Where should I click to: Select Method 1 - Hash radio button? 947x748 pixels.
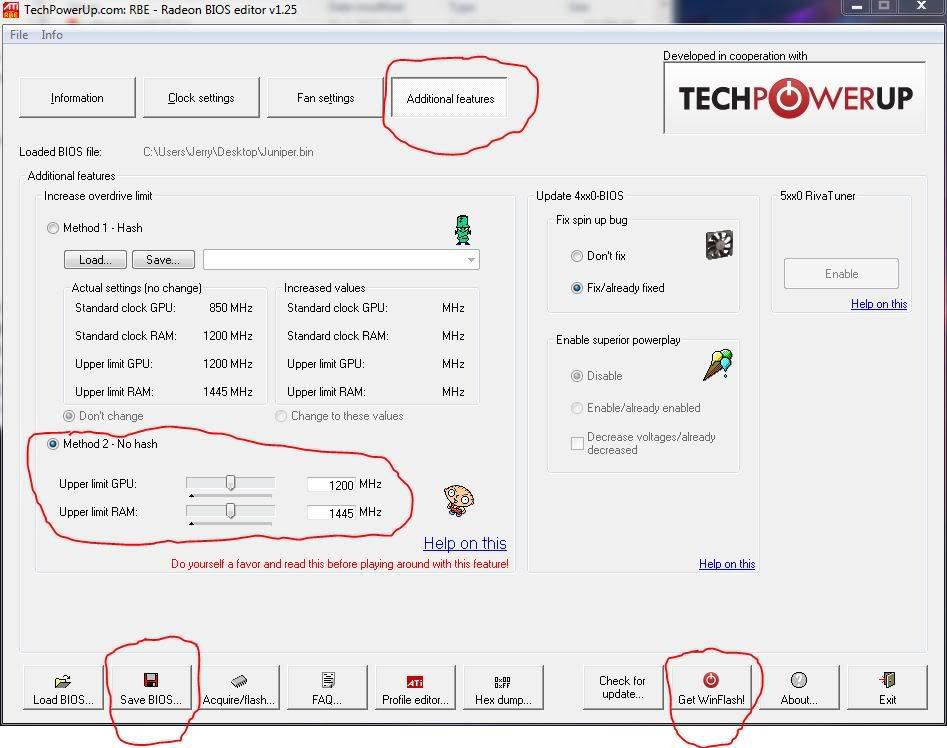tap(54, 228)
